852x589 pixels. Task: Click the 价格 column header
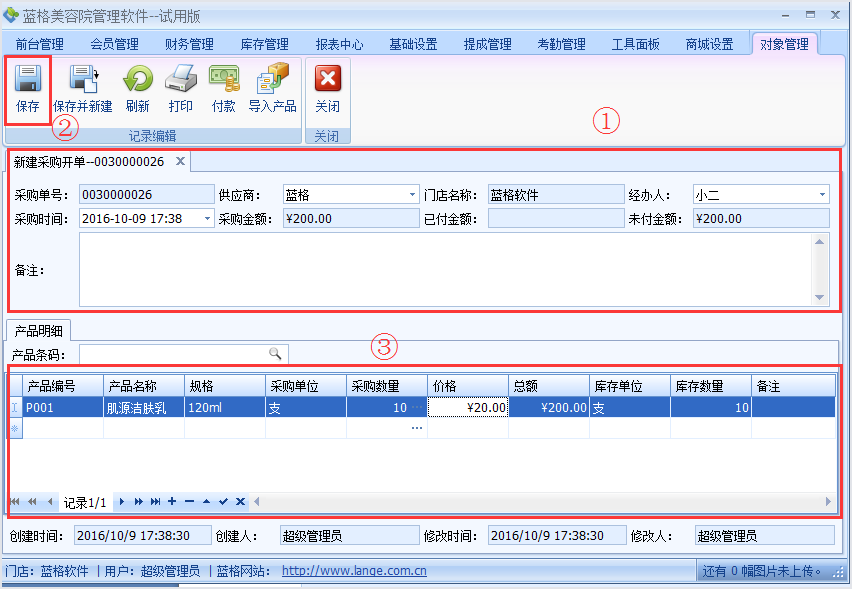(468, 386)
